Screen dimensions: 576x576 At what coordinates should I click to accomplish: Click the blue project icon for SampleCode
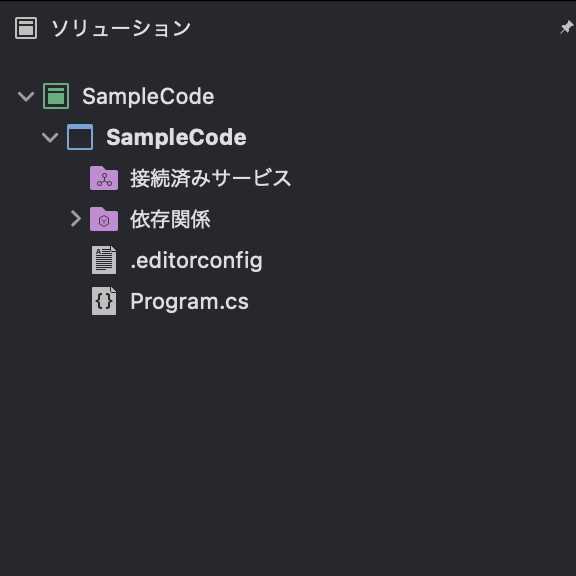(x=80, y=137)
